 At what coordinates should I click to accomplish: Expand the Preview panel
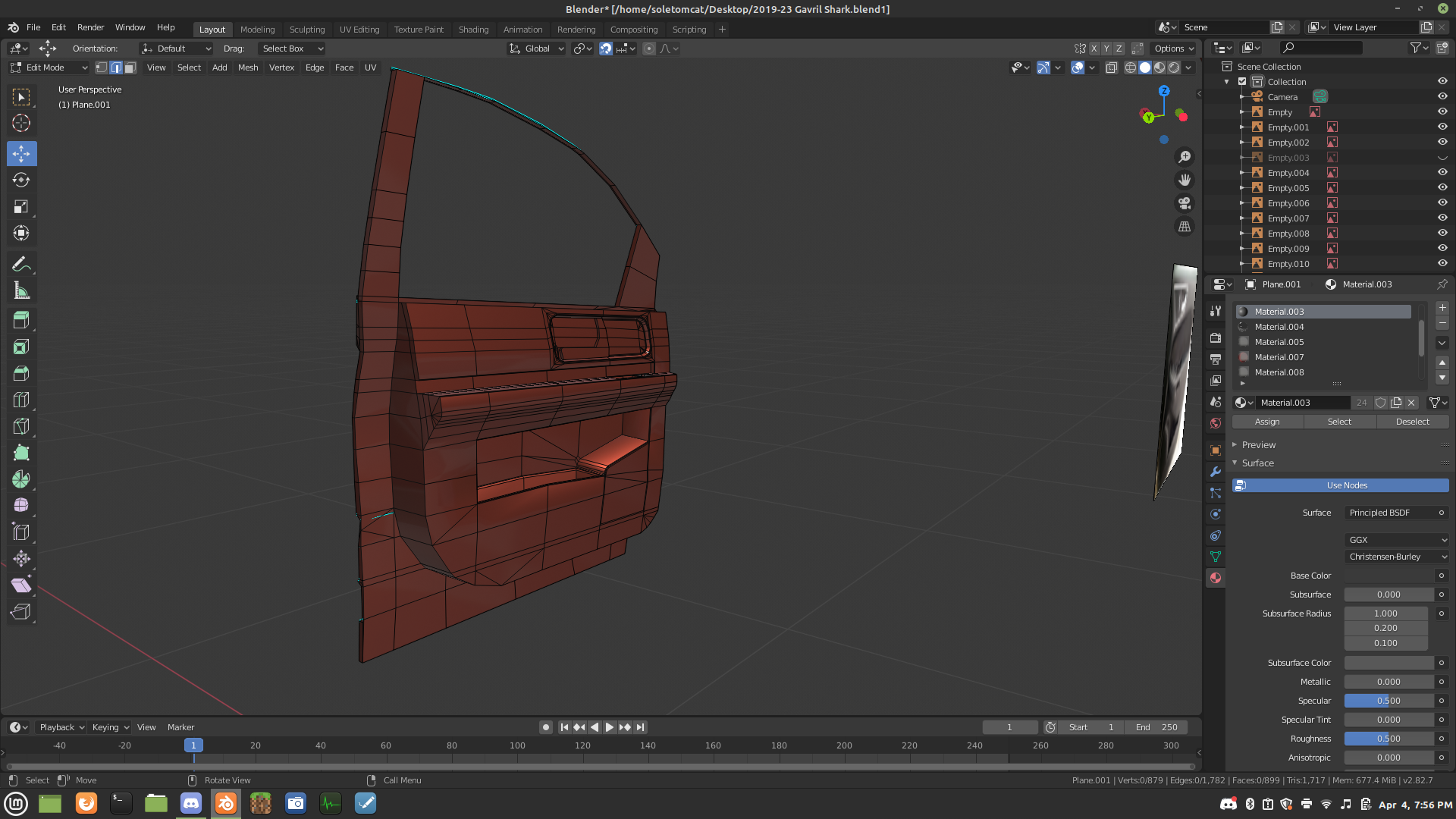(1259, 445)
